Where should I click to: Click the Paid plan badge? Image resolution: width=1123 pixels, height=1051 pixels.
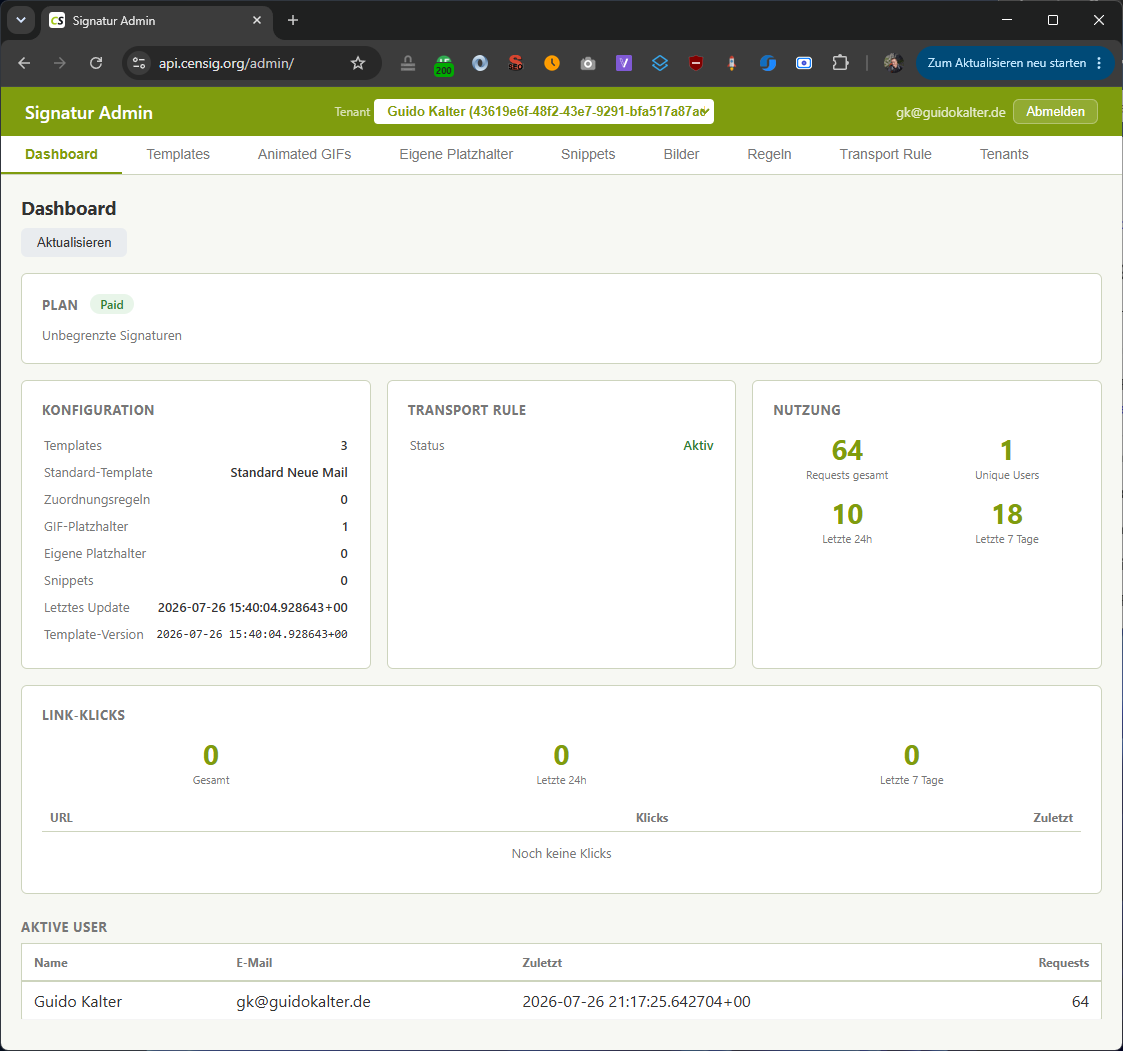(x=112, y=304)
